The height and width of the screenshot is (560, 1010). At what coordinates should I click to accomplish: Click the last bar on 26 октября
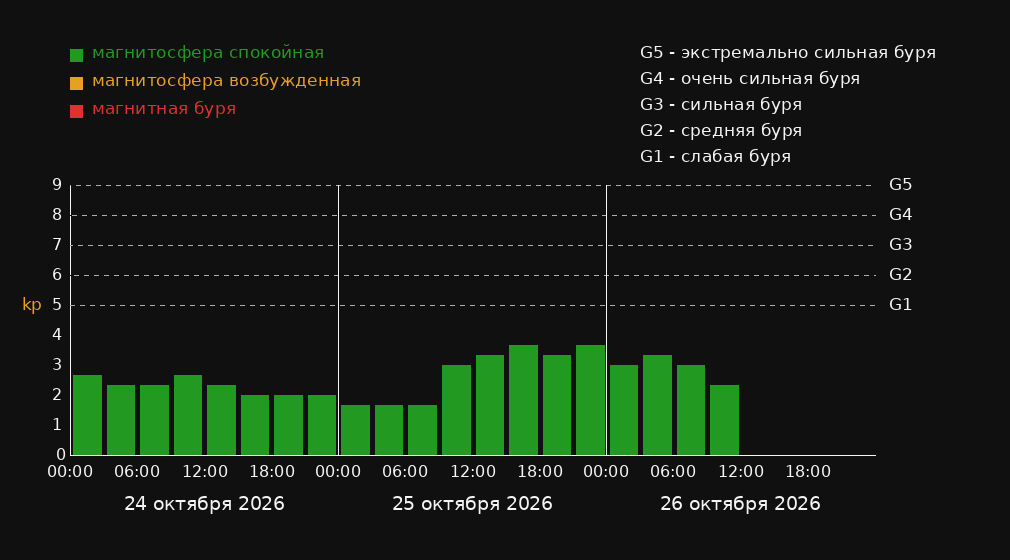[x=724, y=420]
